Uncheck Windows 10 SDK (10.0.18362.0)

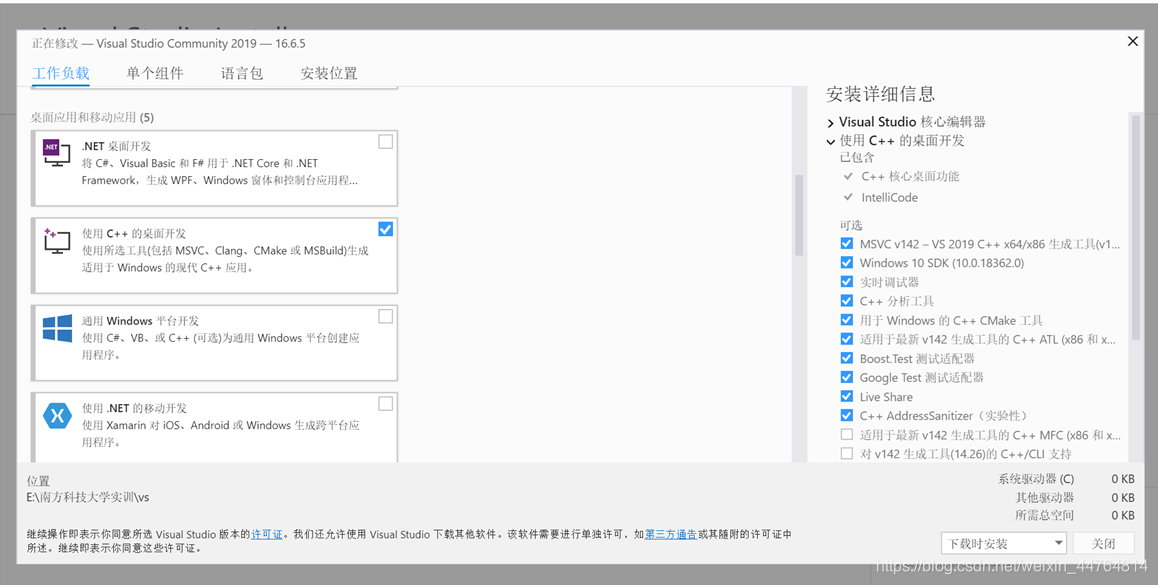846,262
